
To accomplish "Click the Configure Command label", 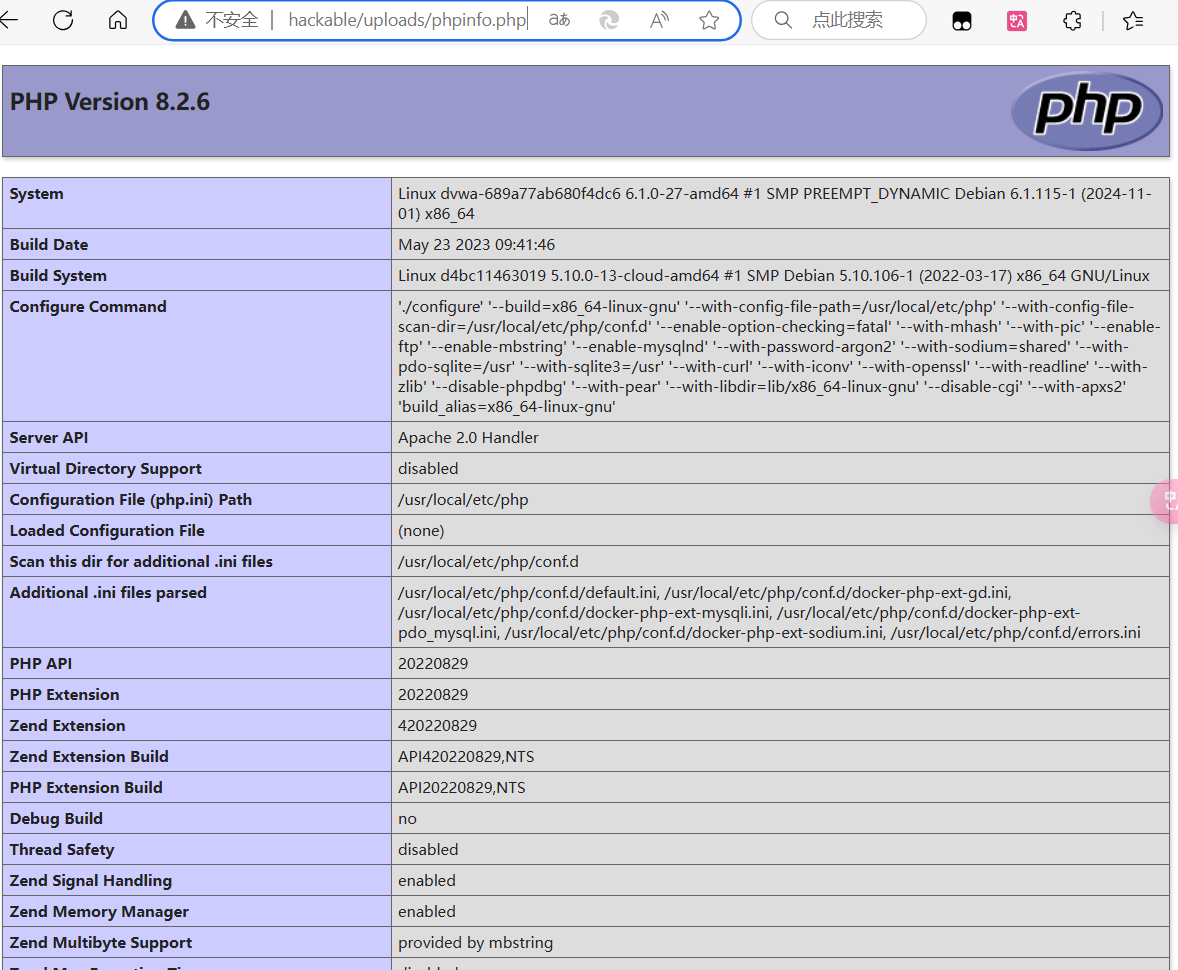I will click(x=88, y=307).
